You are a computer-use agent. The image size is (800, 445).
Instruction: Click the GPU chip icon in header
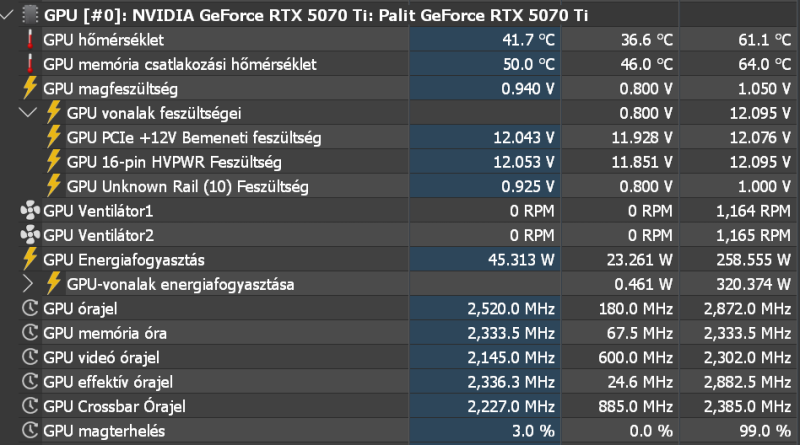tap(30, 15)
